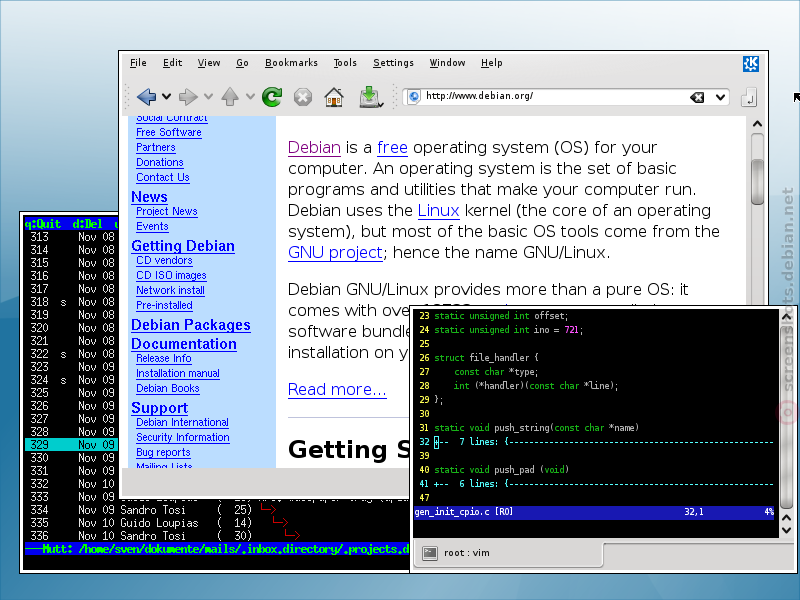Click the Debian Books link

(x=167, y=388)
